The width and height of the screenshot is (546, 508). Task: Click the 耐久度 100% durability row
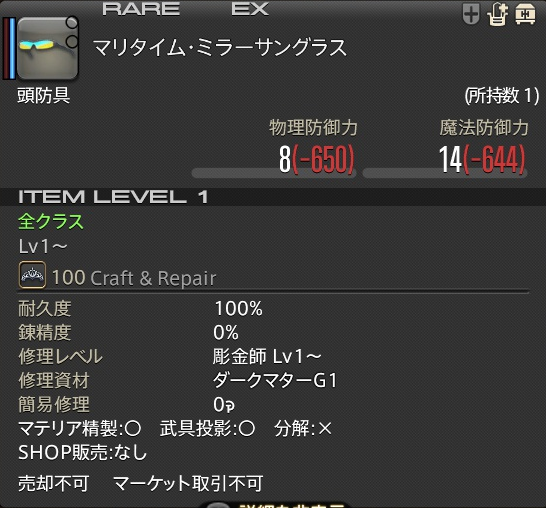(x=140, y=308)
